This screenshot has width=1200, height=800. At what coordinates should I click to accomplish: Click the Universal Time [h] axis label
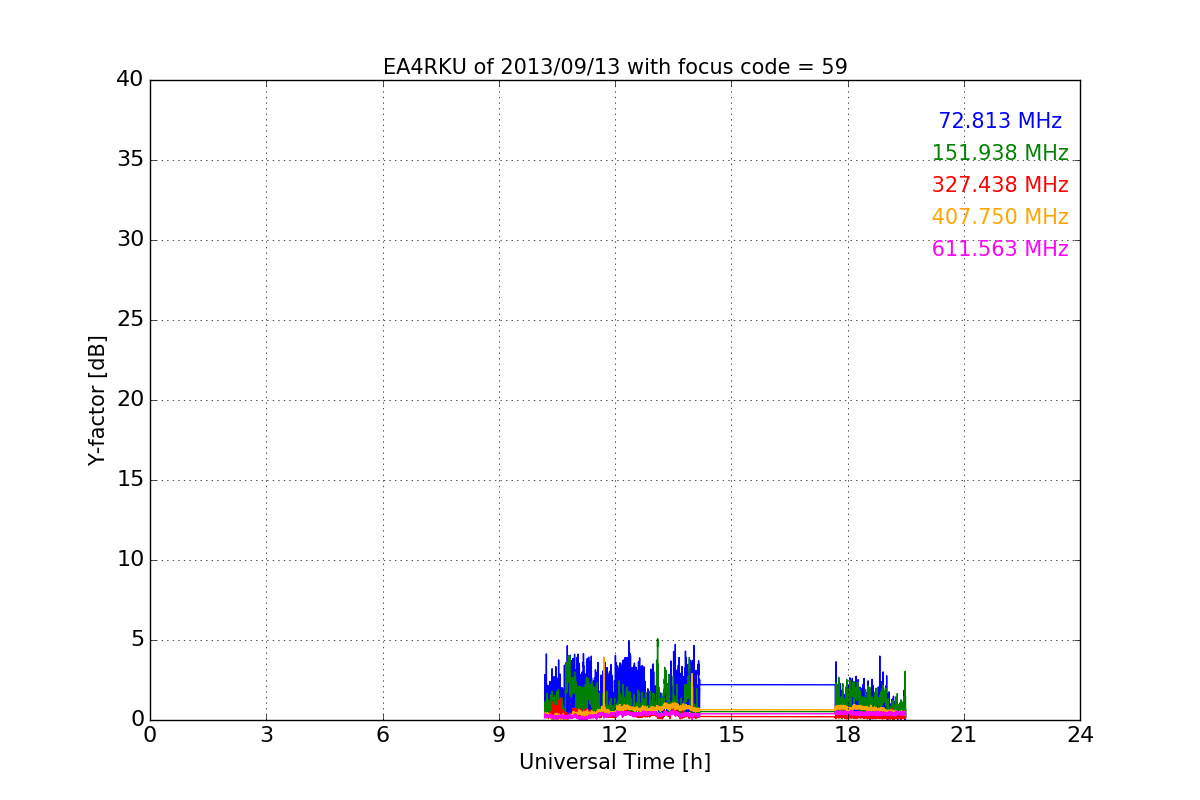[x=615, y=762]
